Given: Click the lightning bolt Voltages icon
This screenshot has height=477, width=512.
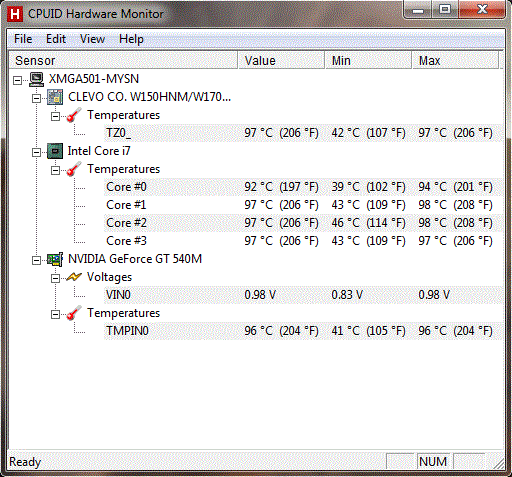Looking at the screenshot, I should click(74, 277).
